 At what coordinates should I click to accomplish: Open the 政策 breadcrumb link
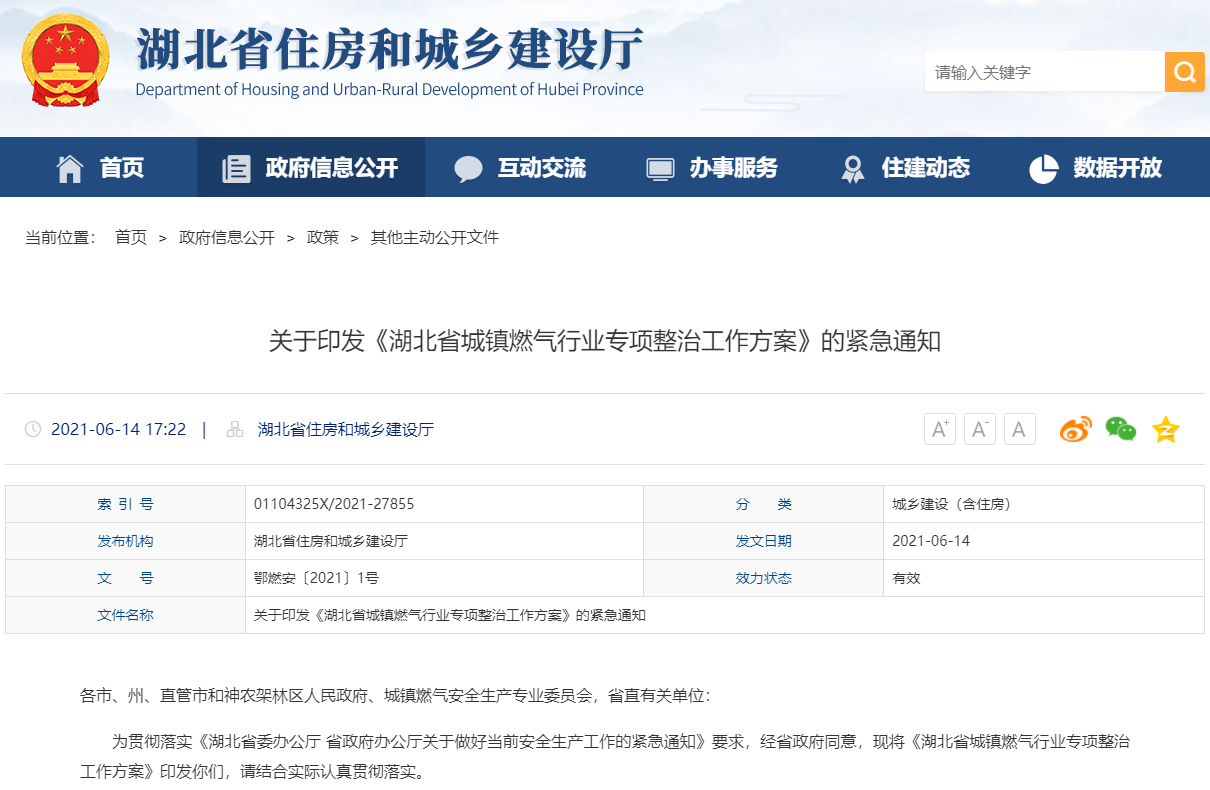(x=323, y=237)
